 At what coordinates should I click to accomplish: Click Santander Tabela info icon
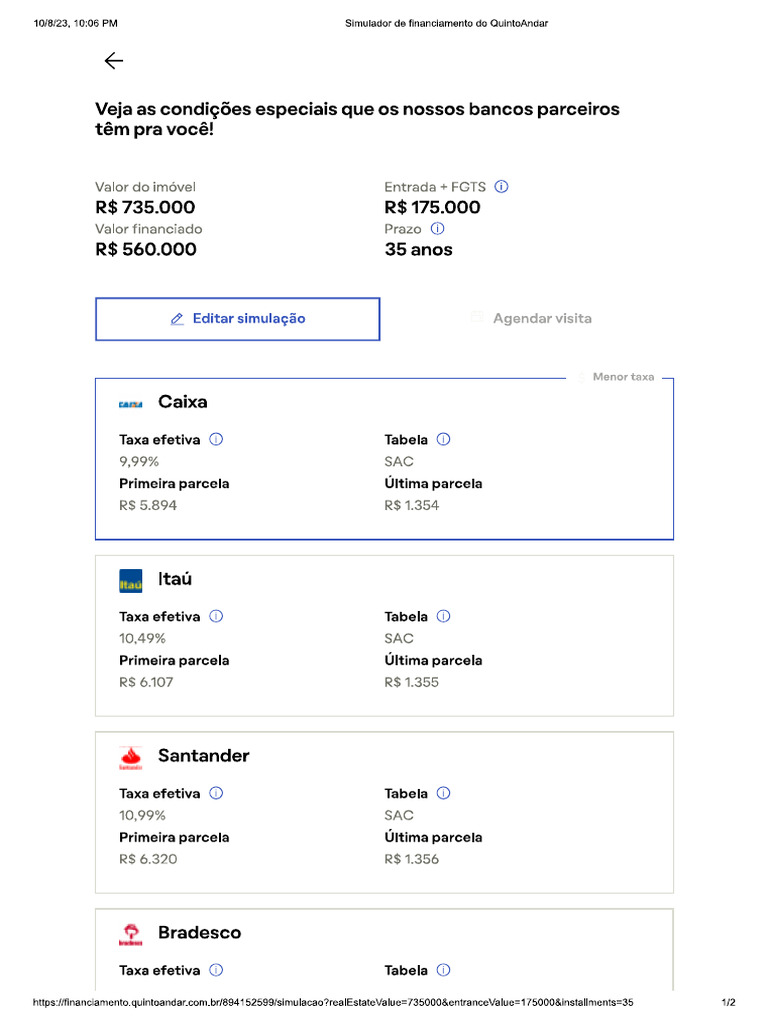[444, 793]
